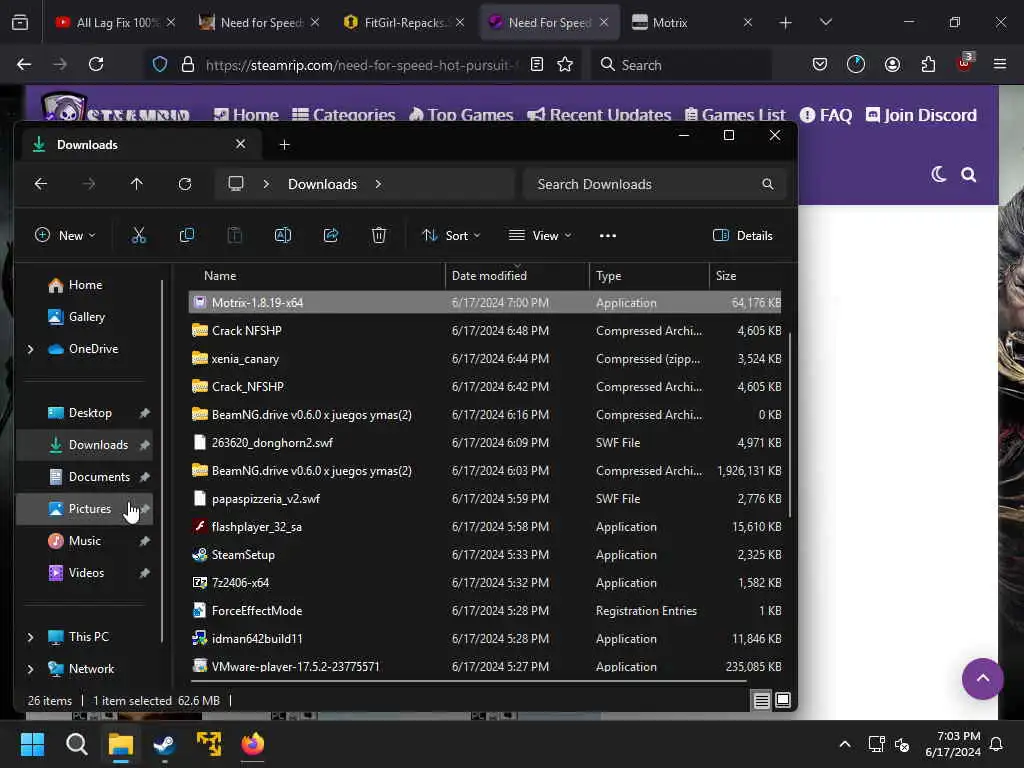Click the Cut scissors icon in Explorer toolbar

138,235
